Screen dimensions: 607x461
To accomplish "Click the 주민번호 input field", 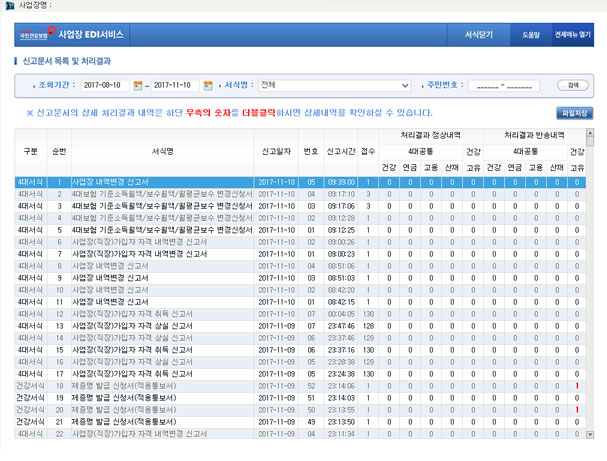I will click(x=504, y=86).
